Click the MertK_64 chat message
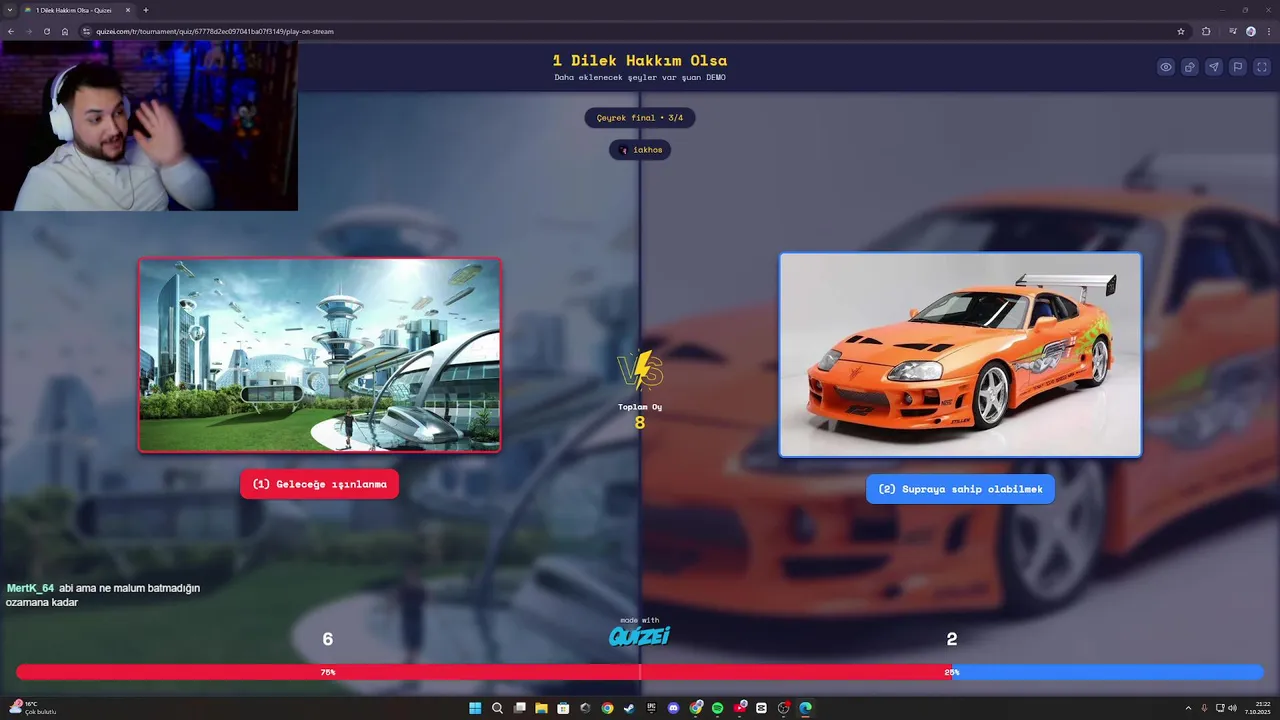Image resolution: width=1280 pixels, height=720 pixels. (103, 595)
